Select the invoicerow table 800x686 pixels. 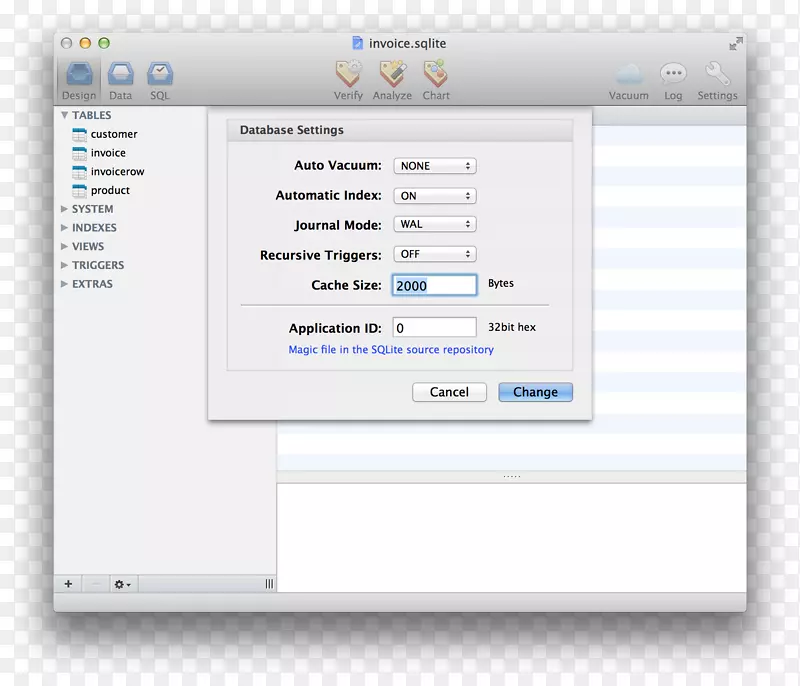117,172
